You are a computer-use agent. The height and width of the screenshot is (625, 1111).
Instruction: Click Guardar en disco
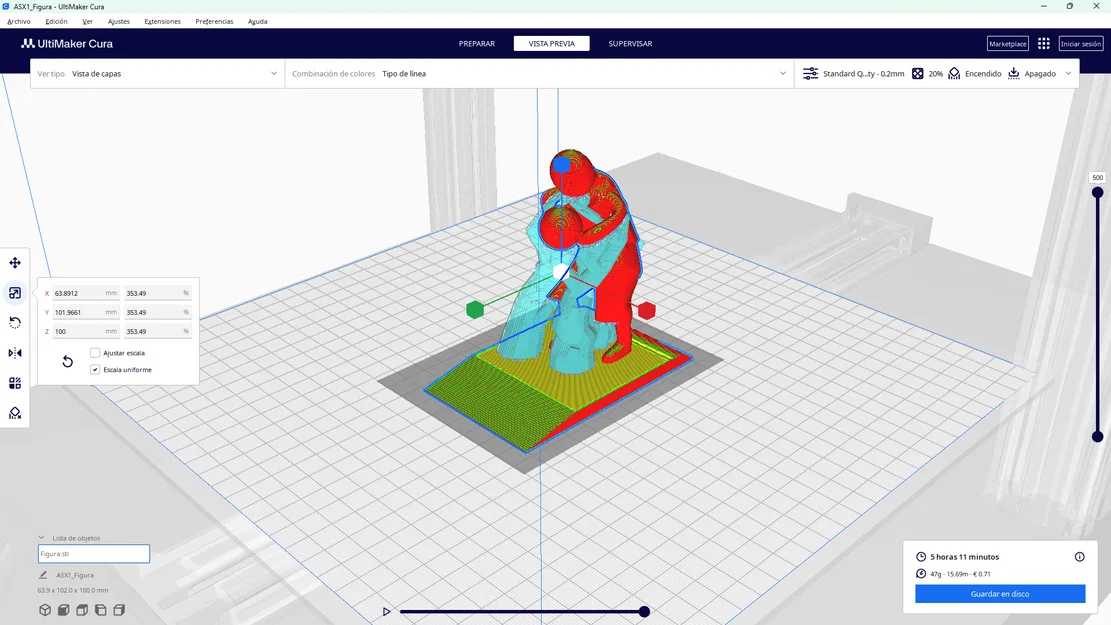click(x=999, y=593)
